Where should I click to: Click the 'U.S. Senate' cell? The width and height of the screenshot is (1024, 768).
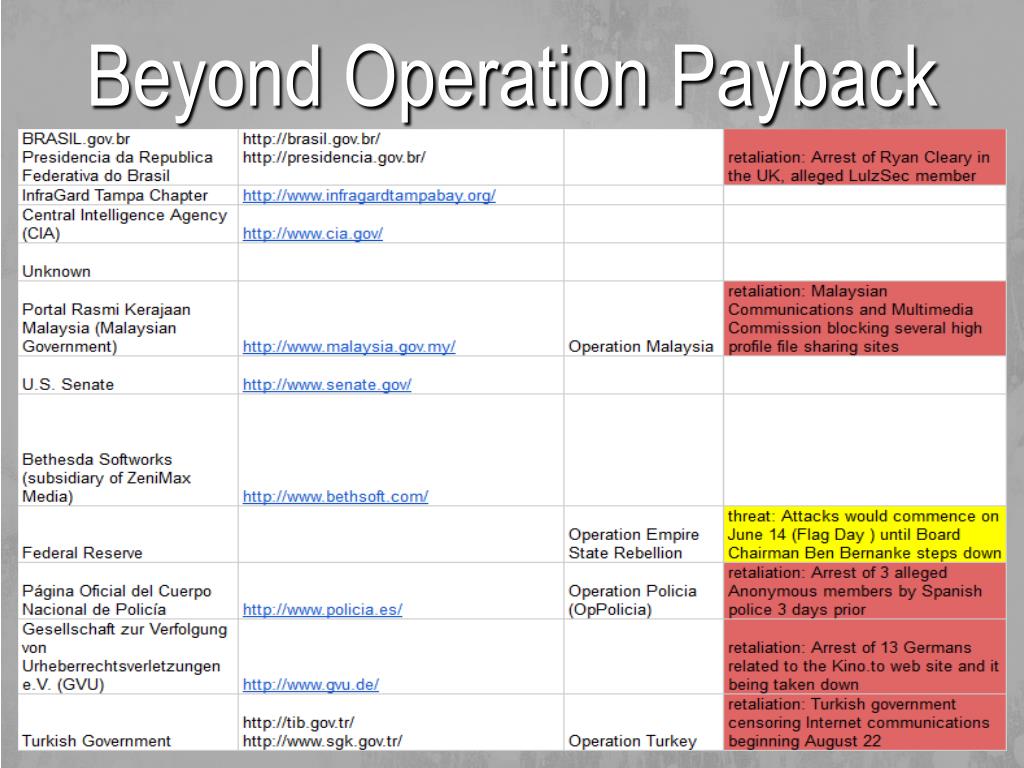(x=128, y=375)
